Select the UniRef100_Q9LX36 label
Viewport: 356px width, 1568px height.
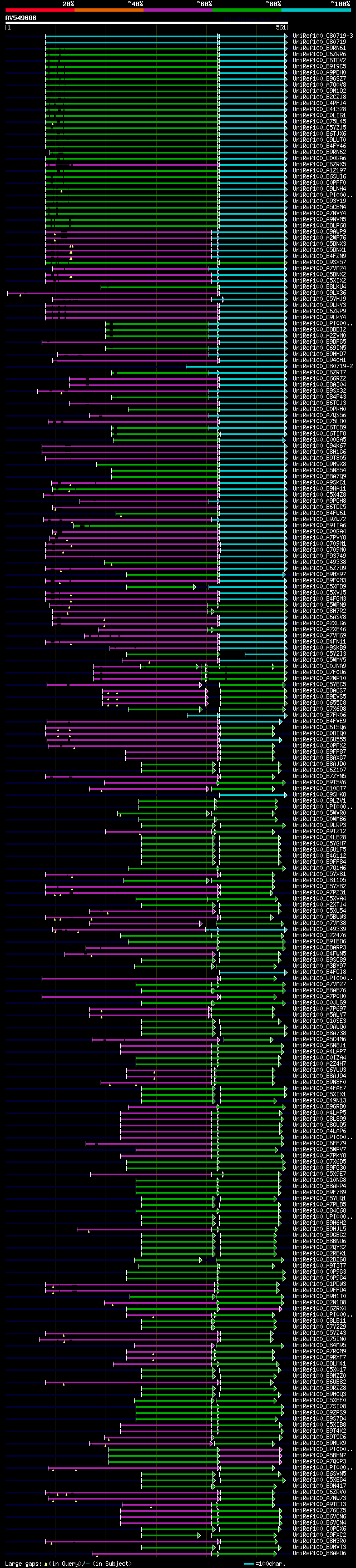pyautogui.click(x=319, y=293)
